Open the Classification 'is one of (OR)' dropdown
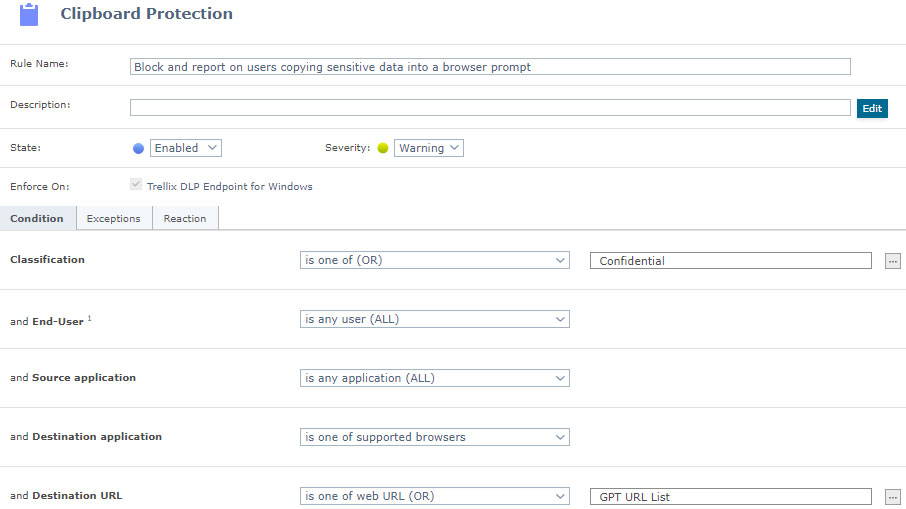Viewport: 906px width, 509px height. 434,260
